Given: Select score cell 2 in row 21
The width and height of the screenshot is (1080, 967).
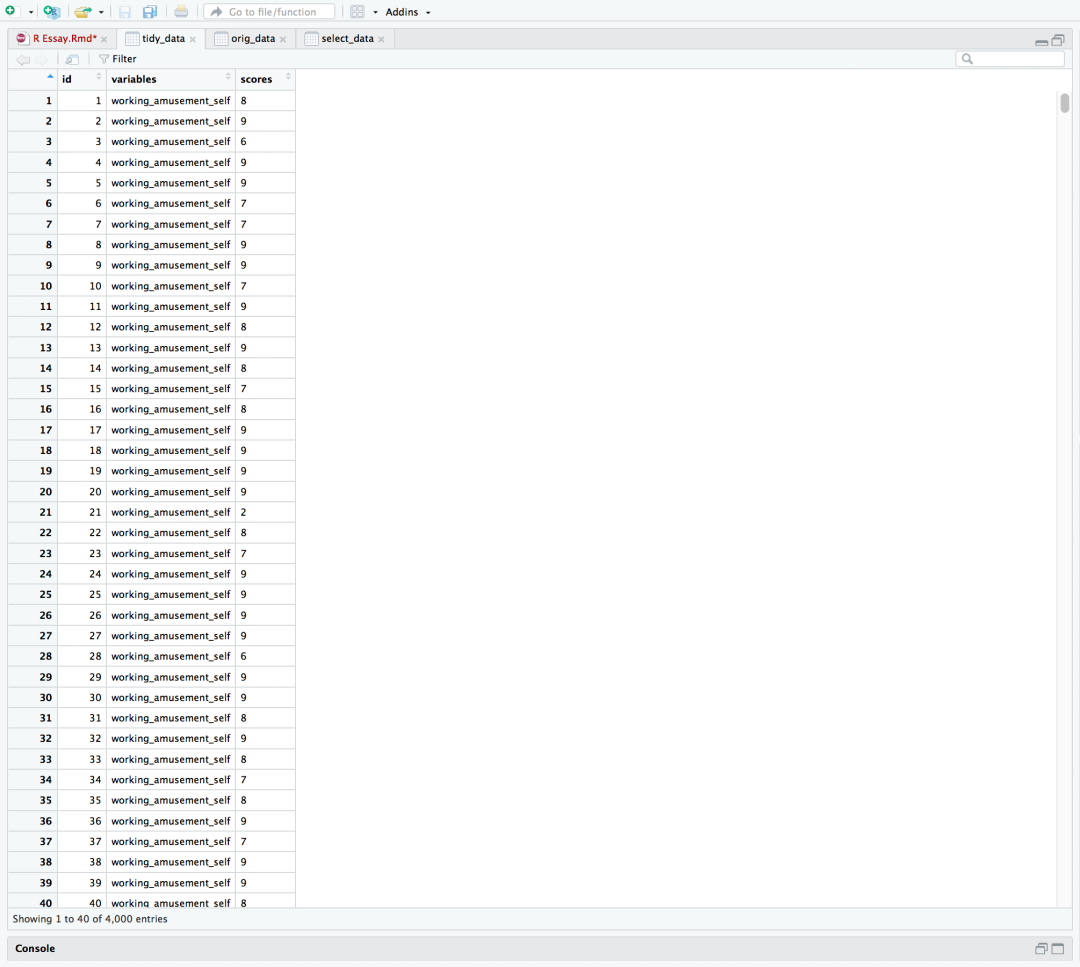Looking at the screenshot, I should (x=265, y=512).
